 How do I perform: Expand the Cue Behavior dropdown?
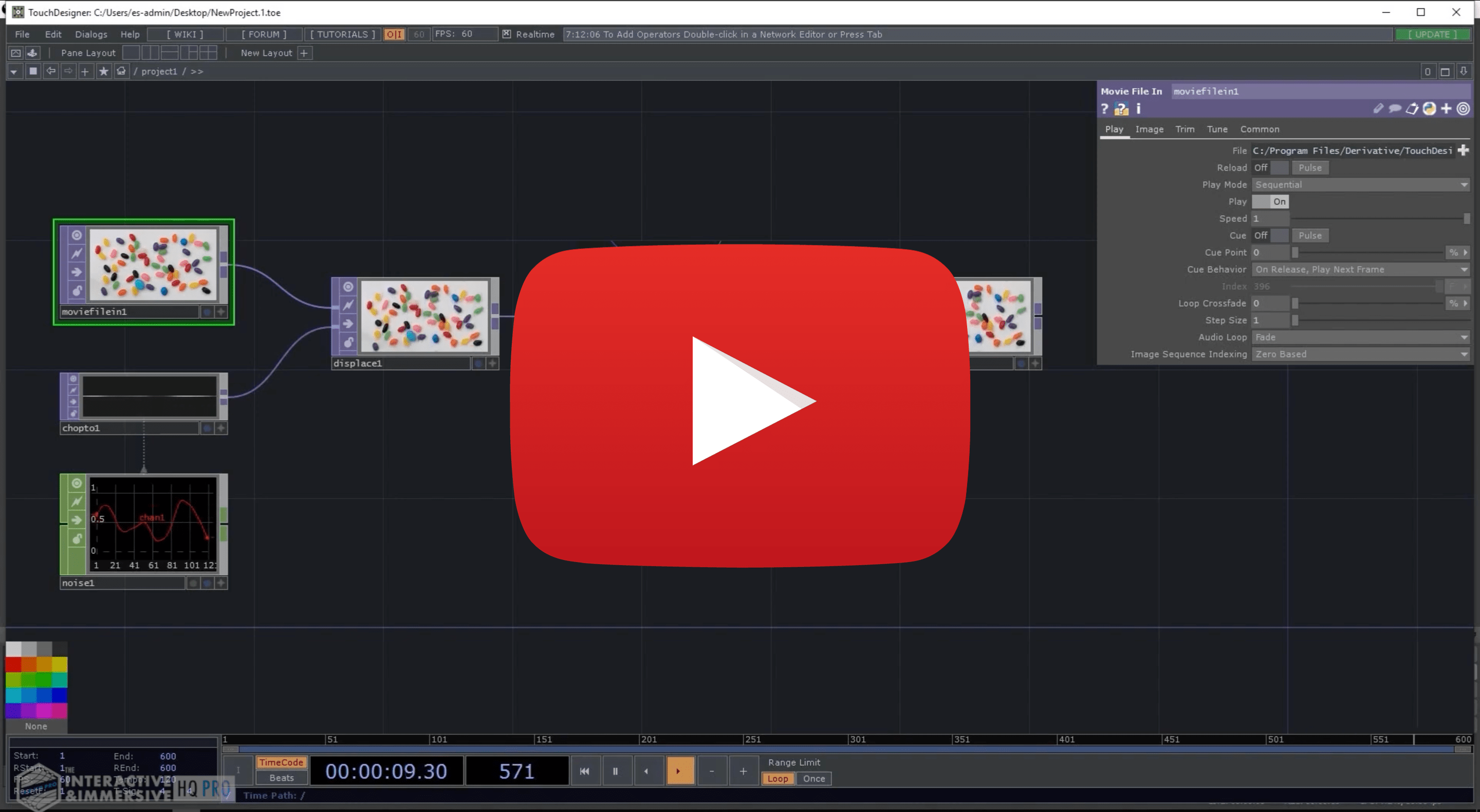point(1359,269)
